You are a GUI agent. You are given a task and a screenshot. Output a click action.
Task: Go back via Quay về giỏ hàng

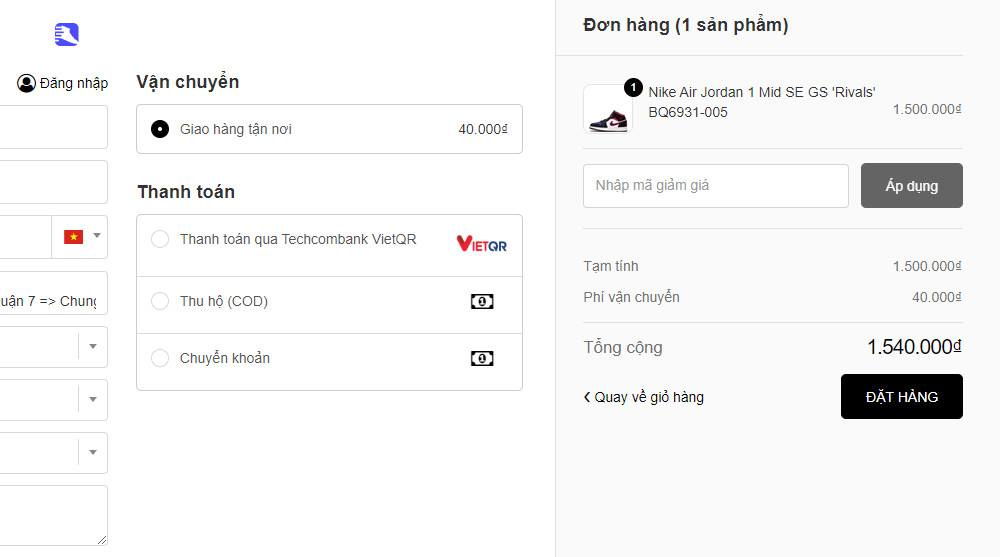click(x=644, y=397)
